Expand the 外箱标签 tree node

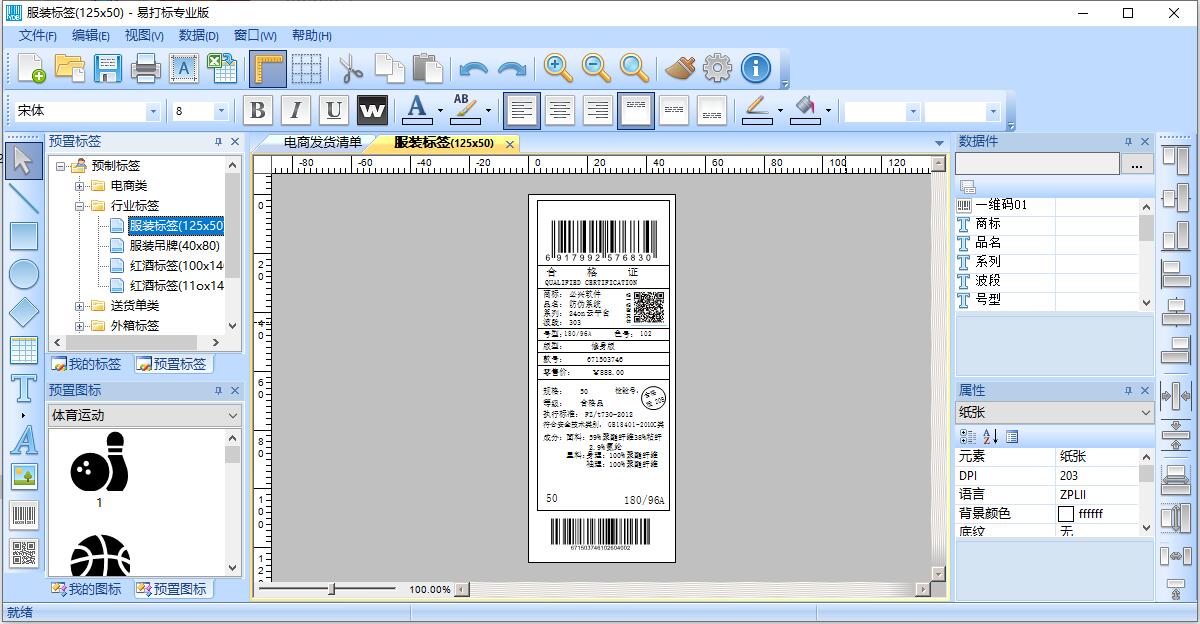[x=80, y=326]
